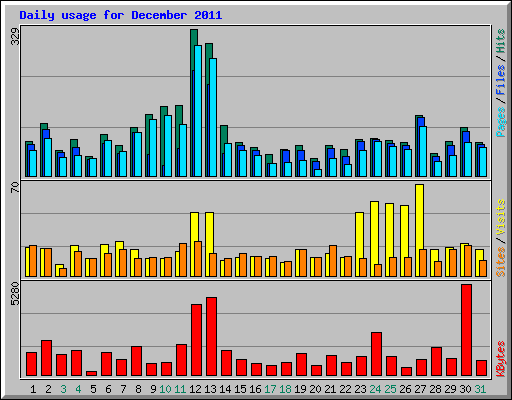Click weekend day 18 on the axis

coord(285,389)
